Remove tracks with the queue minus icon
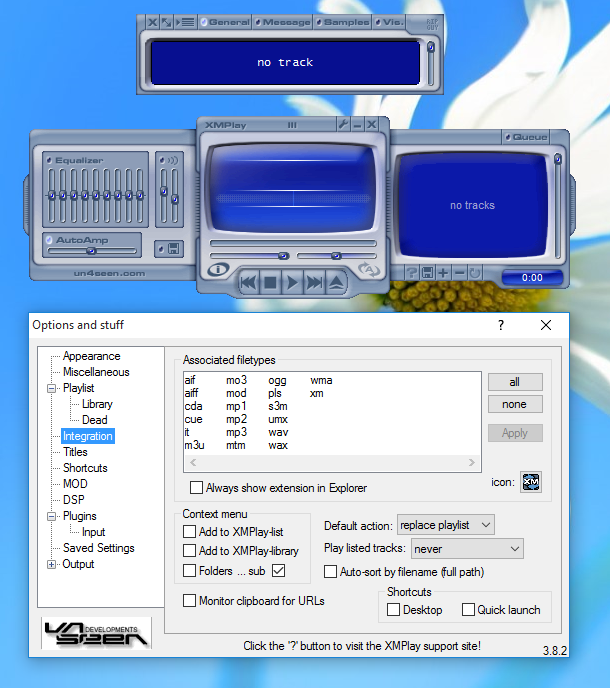The image size is (610, 688). 459,273
